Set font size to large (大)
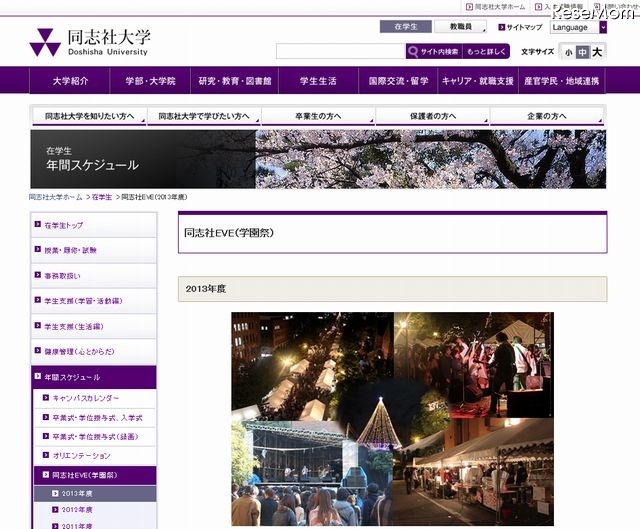This screenshot has height=529, width=640. tap(597, 52)
